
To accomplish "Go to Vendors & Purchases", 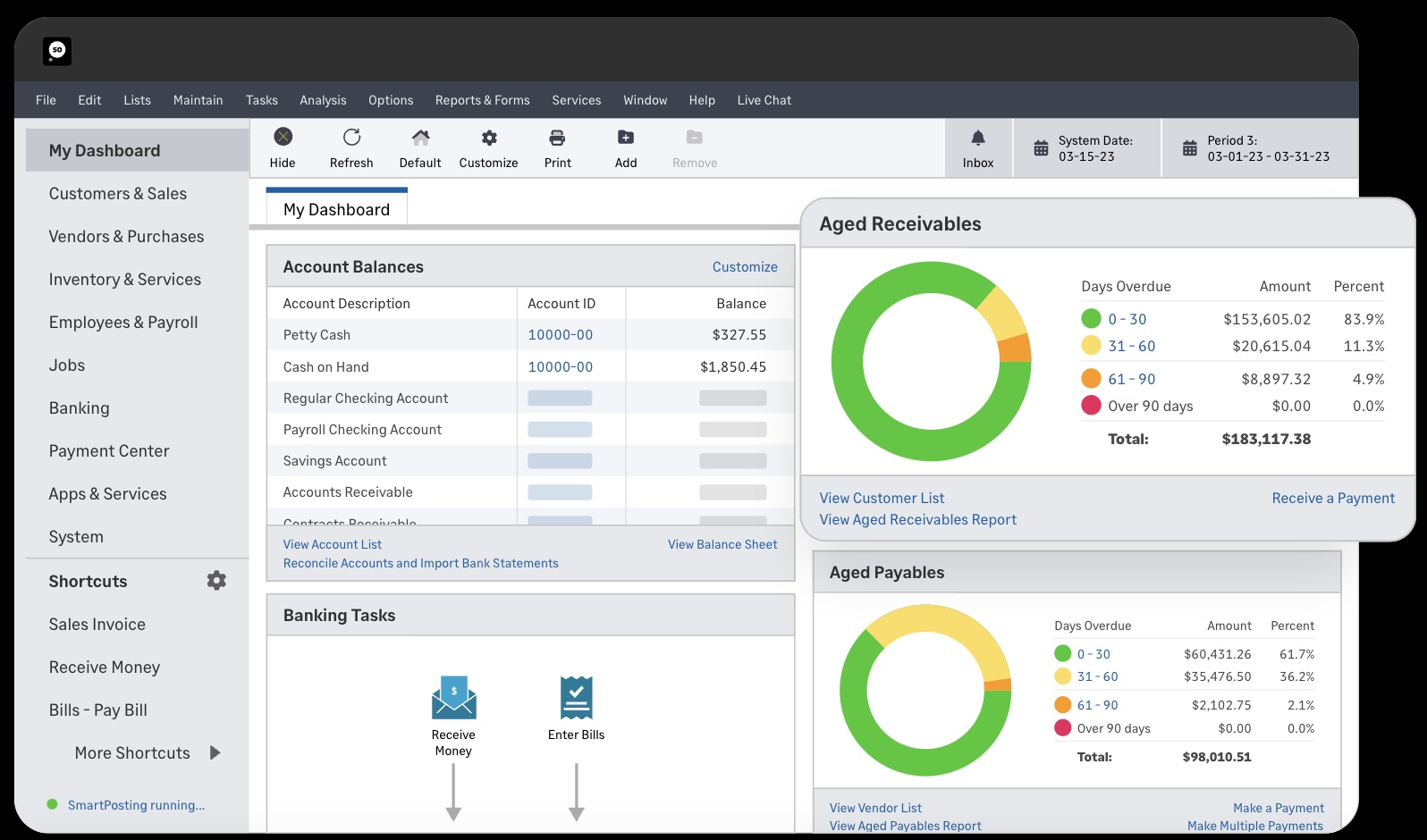I will pos(126,236).
